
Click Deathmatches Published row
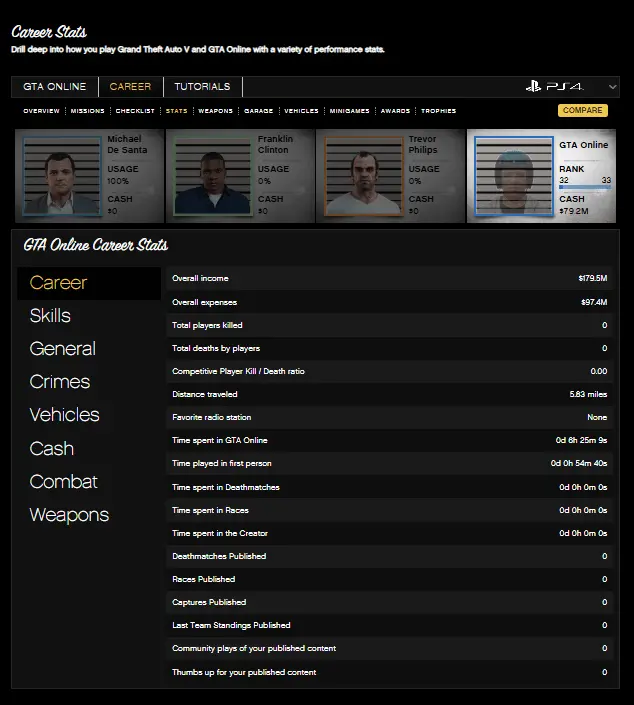[390, 556]
